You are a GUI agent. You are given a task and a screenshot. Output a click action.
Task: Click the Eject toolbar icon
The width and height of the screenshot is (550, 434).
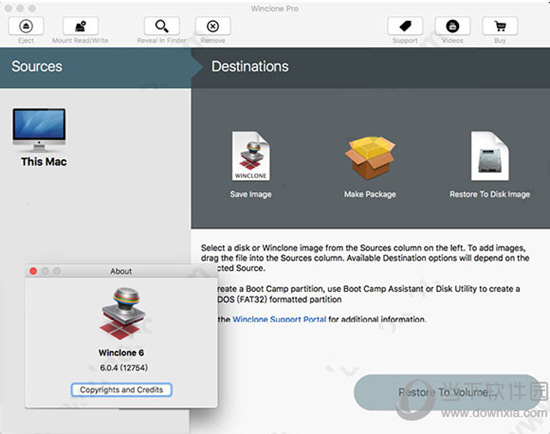point(26,26)
